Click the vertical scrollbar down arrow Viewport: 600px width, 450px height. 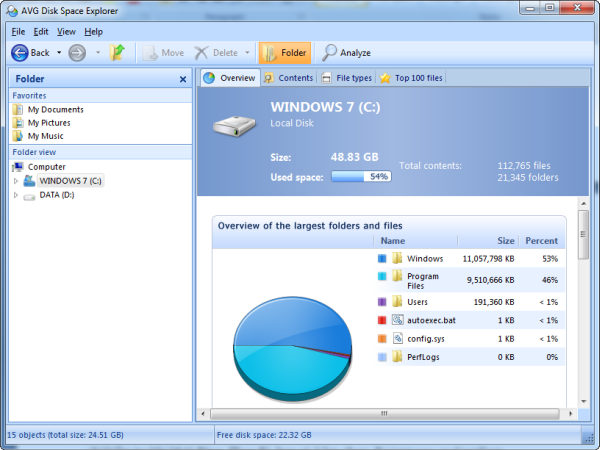(584, 401)
